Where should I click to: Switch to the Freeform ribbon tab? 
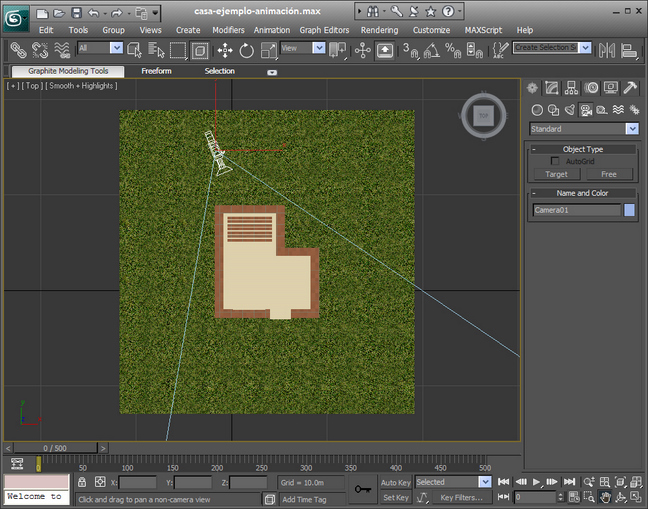[156, 71]
